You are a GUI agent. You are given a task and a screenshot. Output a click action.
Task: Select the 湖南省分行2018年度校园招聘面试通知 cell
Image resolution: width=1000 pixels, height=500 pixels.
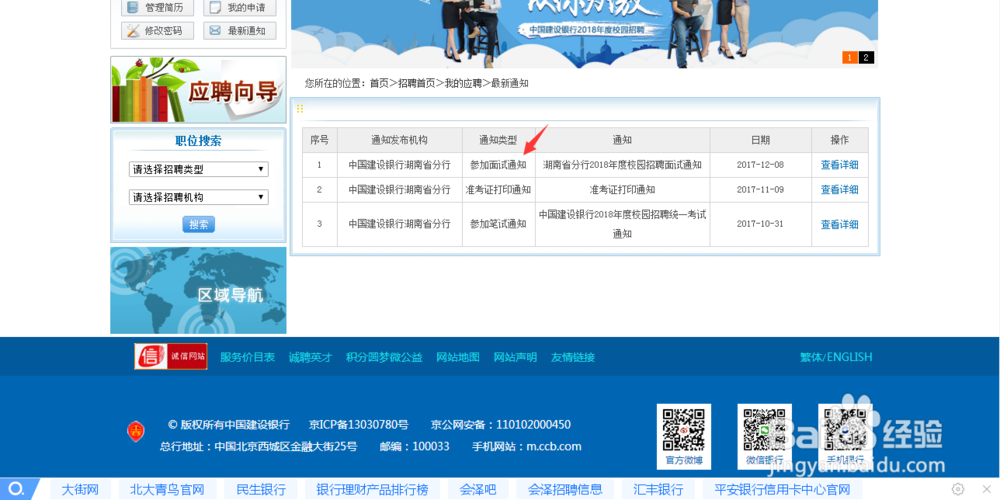click(x=622, y=165)
